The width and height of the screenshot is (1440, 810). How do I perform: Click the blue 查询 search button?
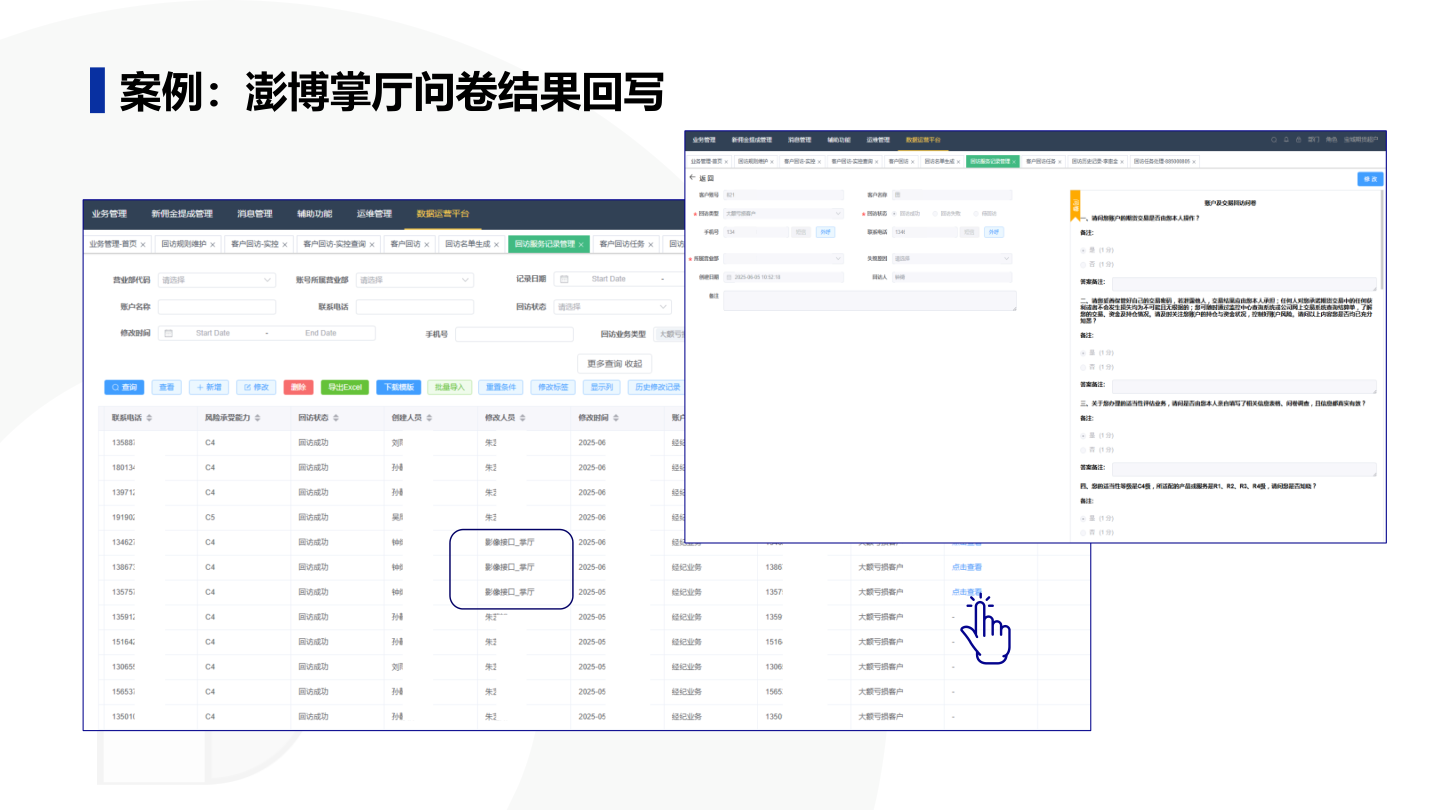125,387
